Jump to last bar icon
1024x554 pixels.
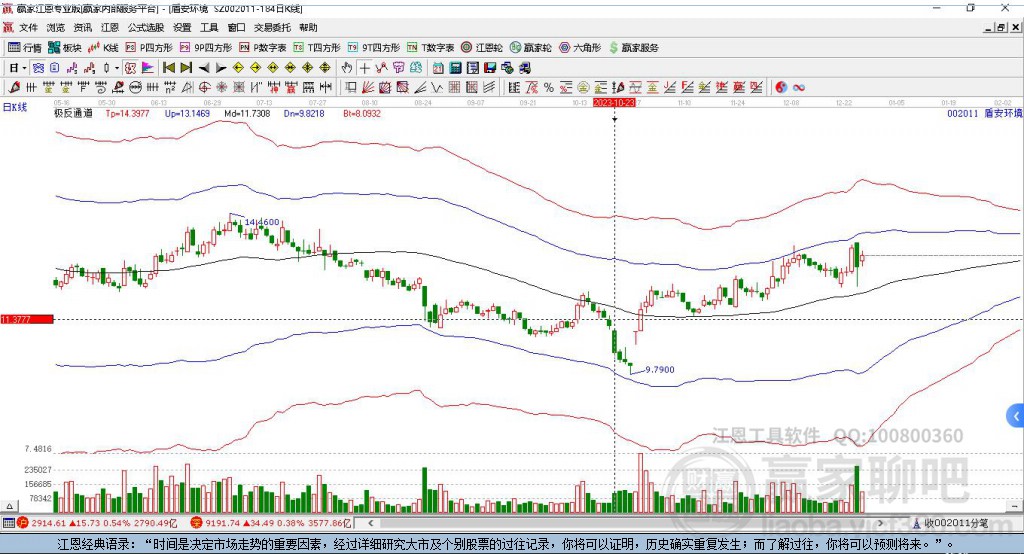click(186, 68)
